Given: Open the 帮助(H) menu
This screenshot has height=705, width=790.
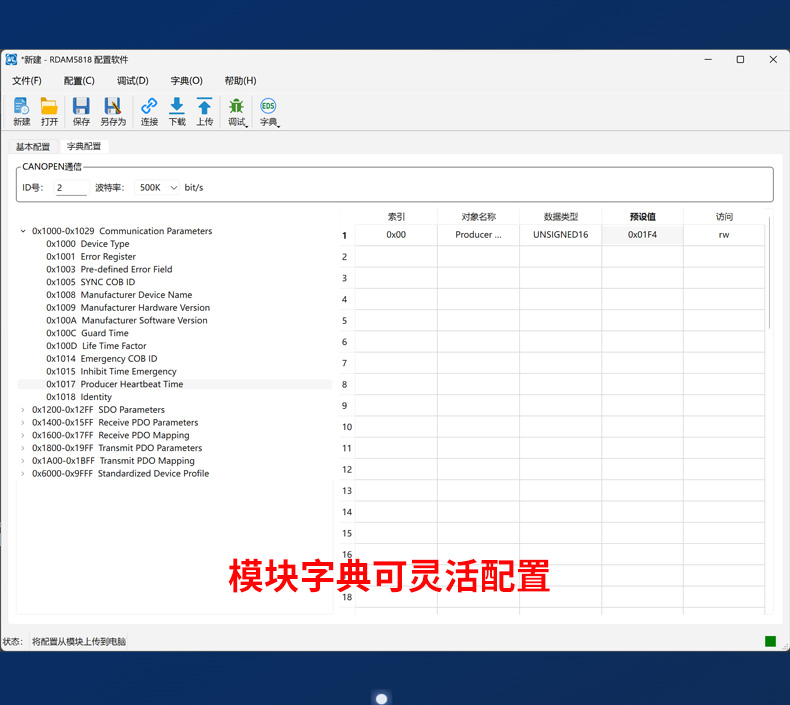Looking at the screenshot, I should point(240,81).
